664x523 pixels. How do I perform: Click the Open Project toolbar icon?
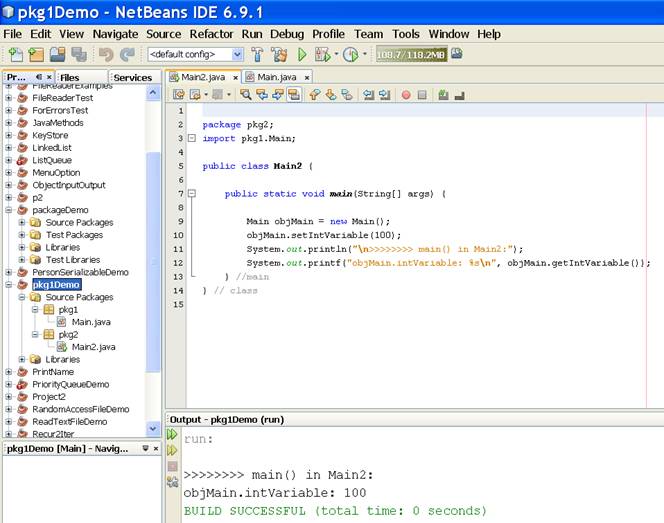[x=56, y=54]
